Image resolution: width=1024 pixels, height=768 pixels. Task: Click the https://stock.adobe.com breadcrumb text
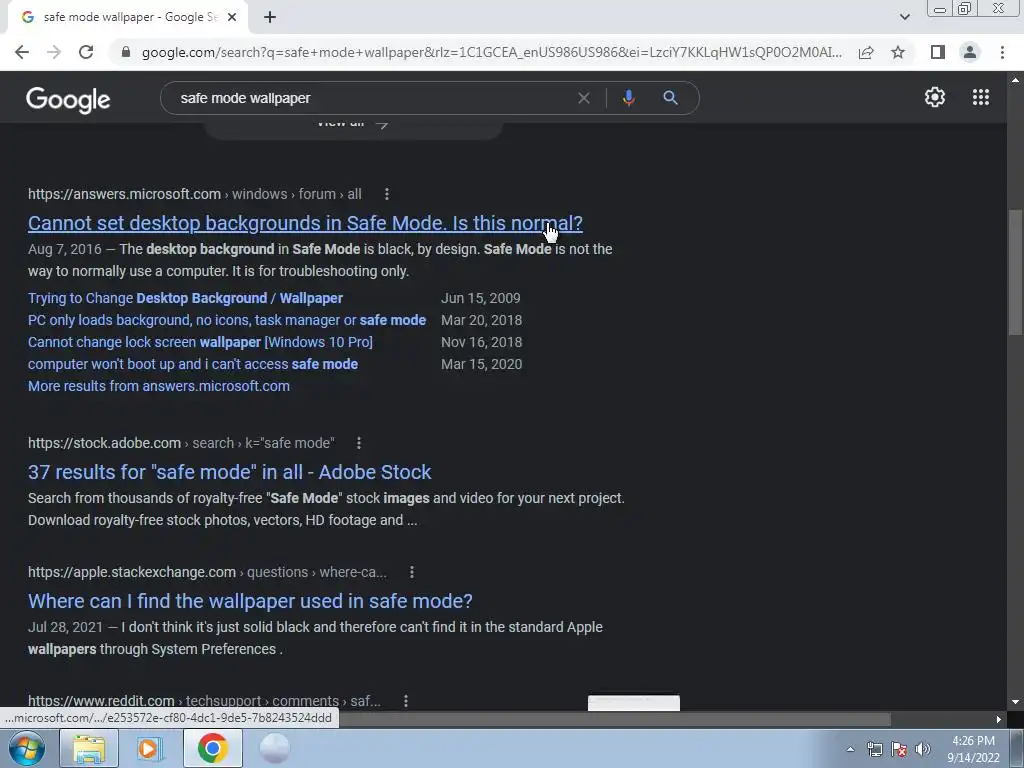click(x=104, y=443)
